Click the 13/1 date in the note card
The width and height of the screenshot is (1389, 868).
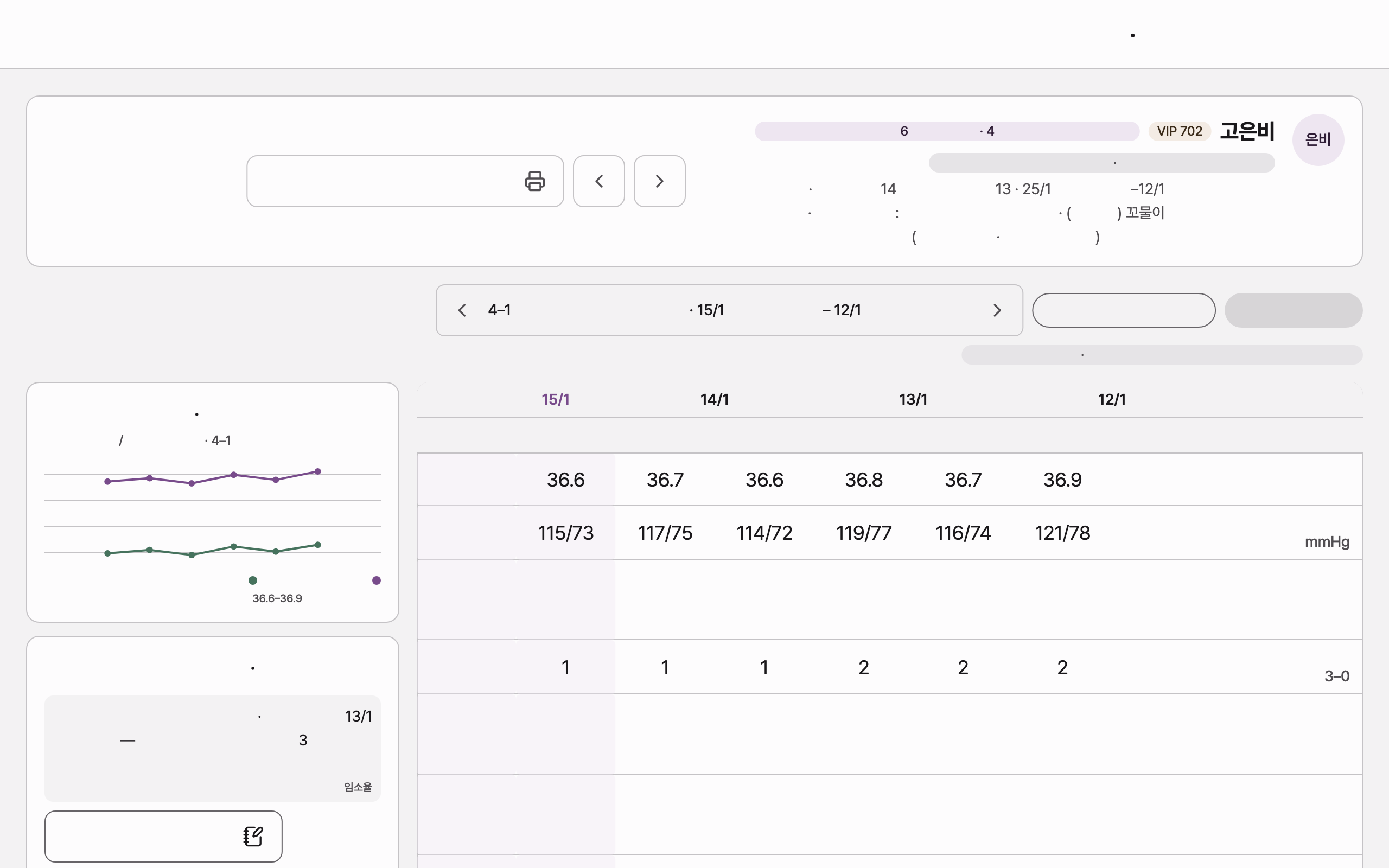(358, 717)
